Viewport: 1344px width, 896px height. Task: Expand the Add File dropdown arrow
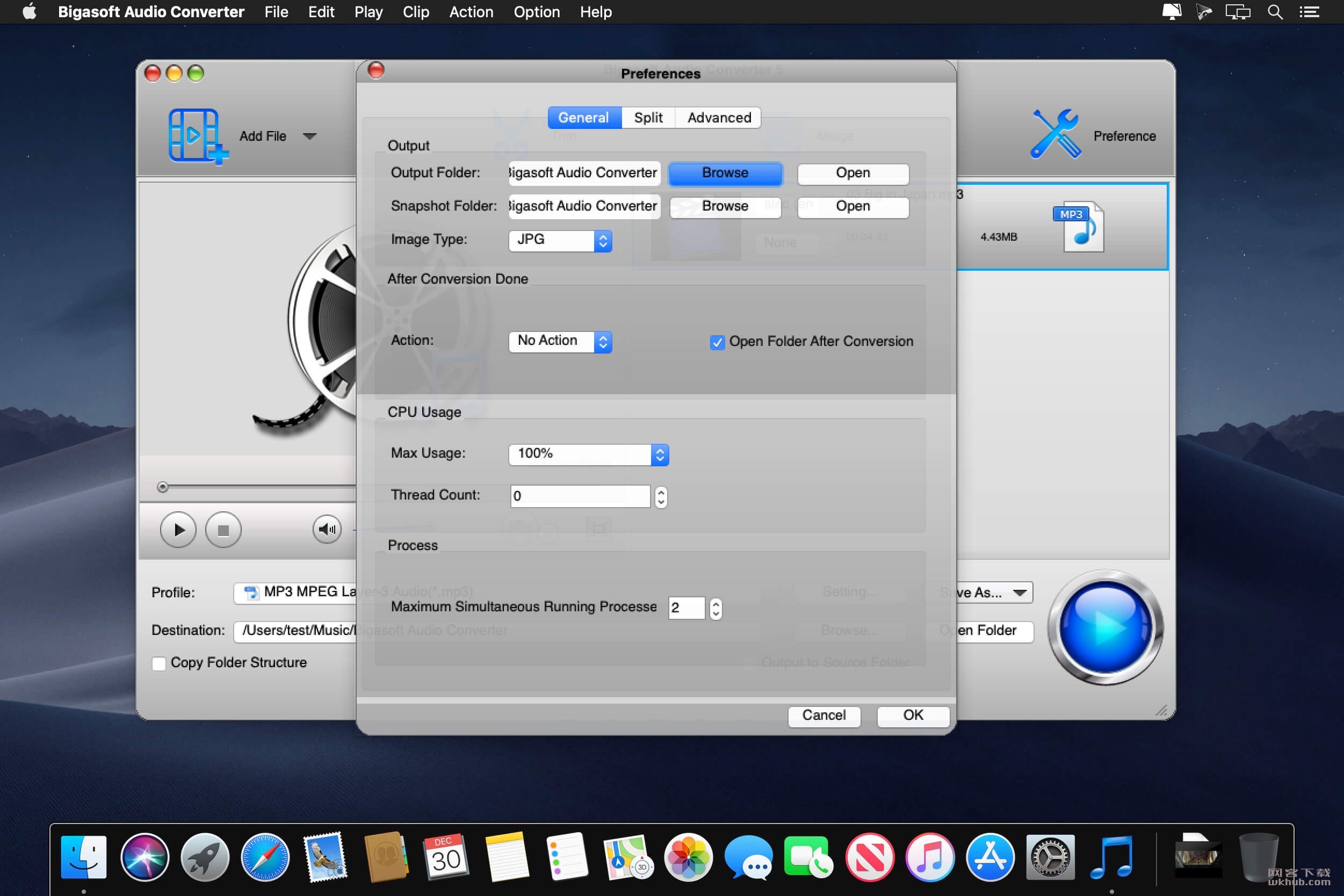(310, 136)
